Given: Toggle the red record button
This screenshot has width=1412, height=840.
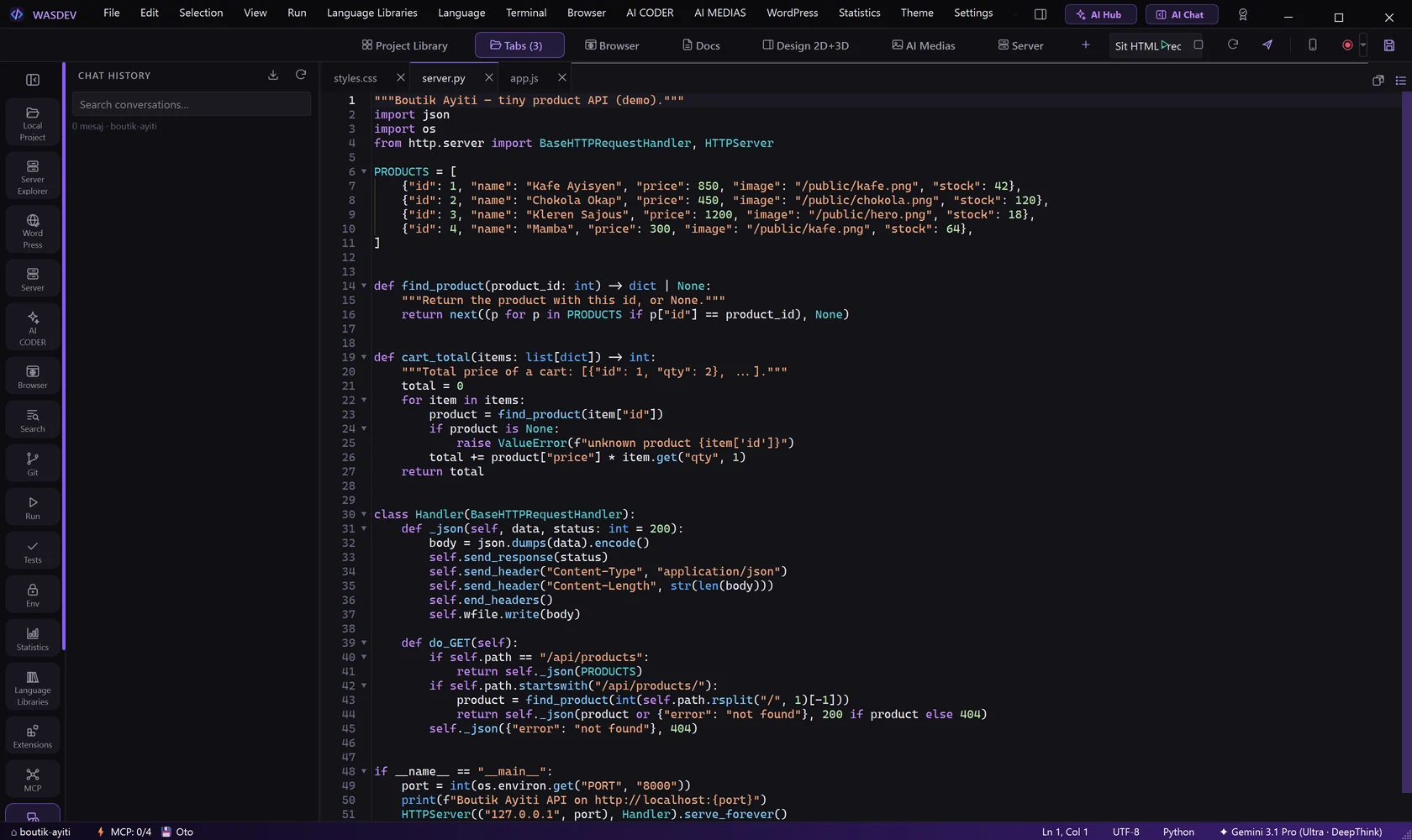Looking at the screenshot, I should pos(1347,45).
